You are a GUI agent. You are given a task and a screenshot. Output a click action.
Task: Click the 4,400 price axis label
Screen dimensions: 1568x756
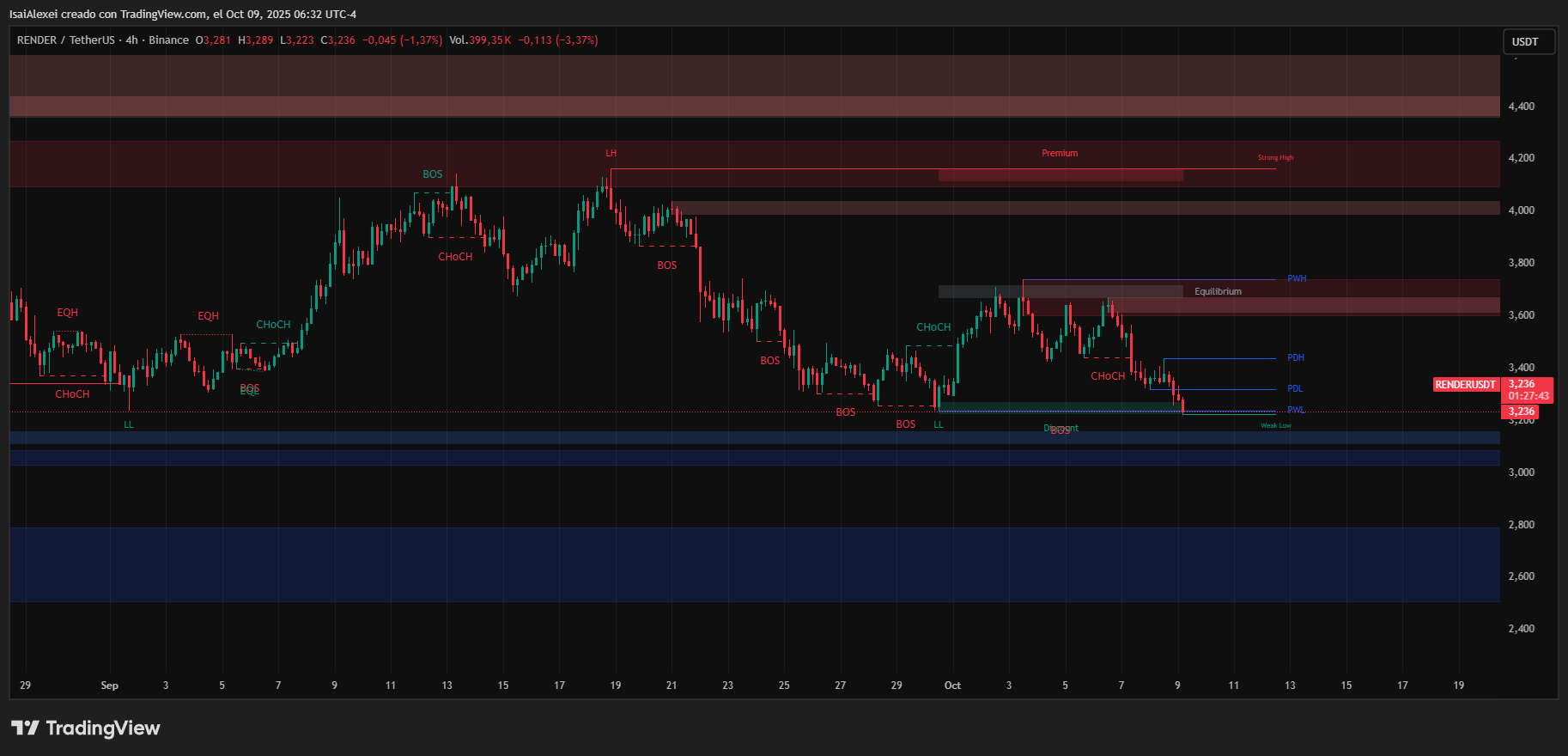point(1522,107)
